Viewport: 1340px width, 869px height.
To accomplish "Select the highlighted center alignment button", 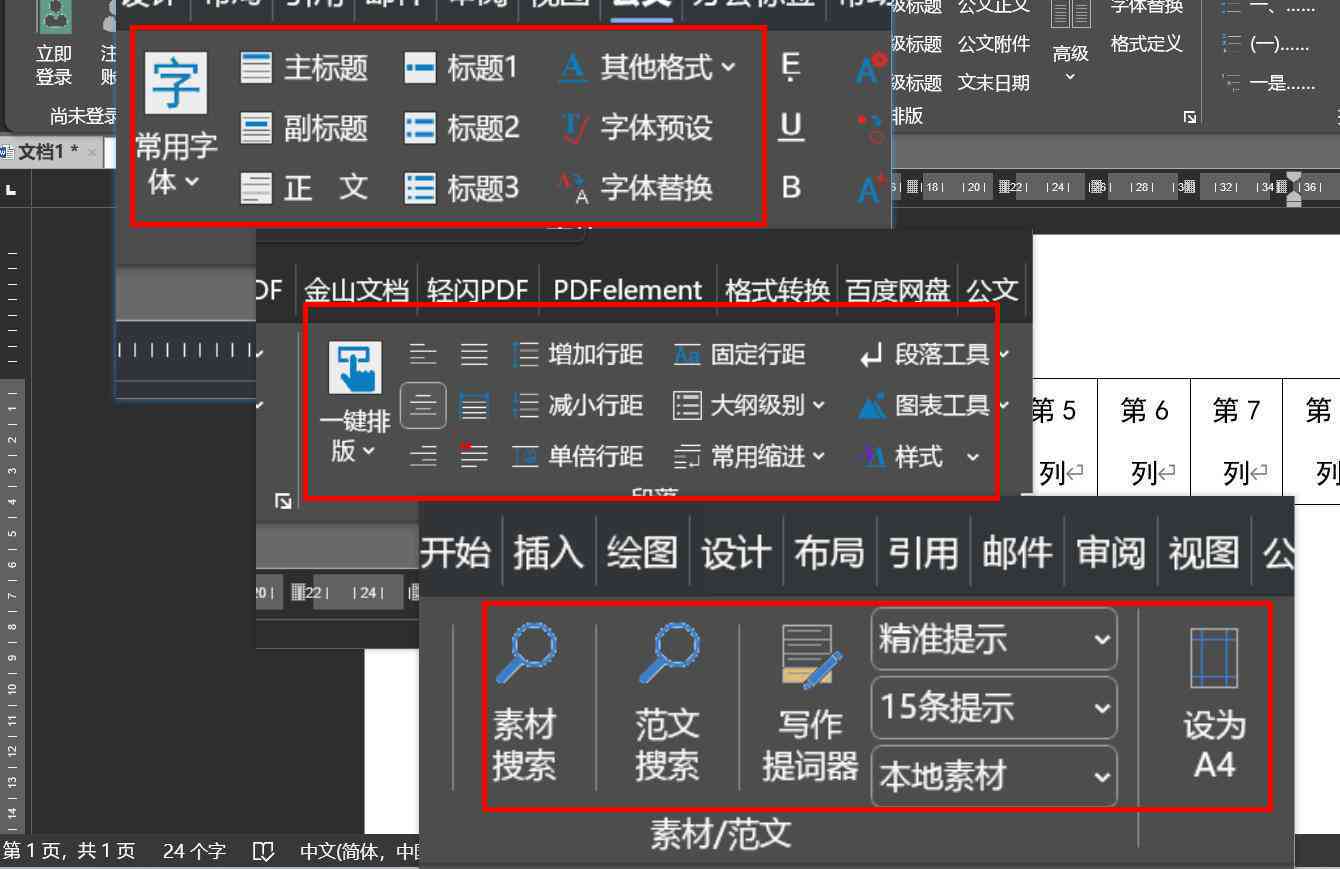I will 423,405.
